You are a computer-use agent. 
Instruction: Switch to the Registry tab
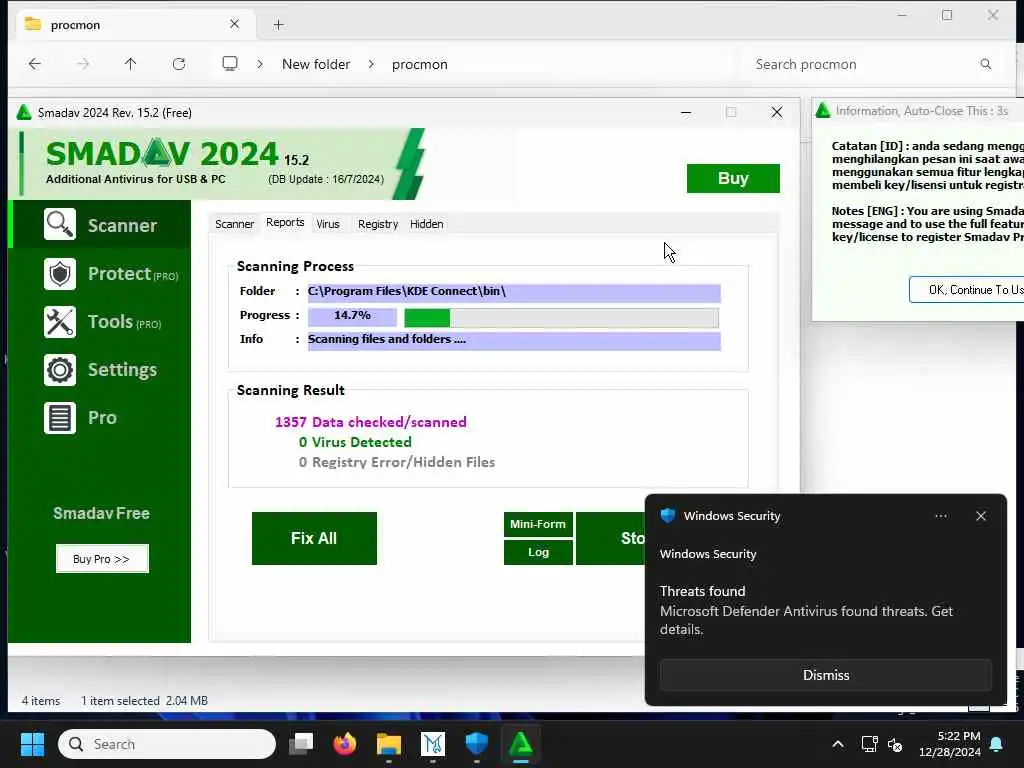pyautogui.click(x=377, y=224)
